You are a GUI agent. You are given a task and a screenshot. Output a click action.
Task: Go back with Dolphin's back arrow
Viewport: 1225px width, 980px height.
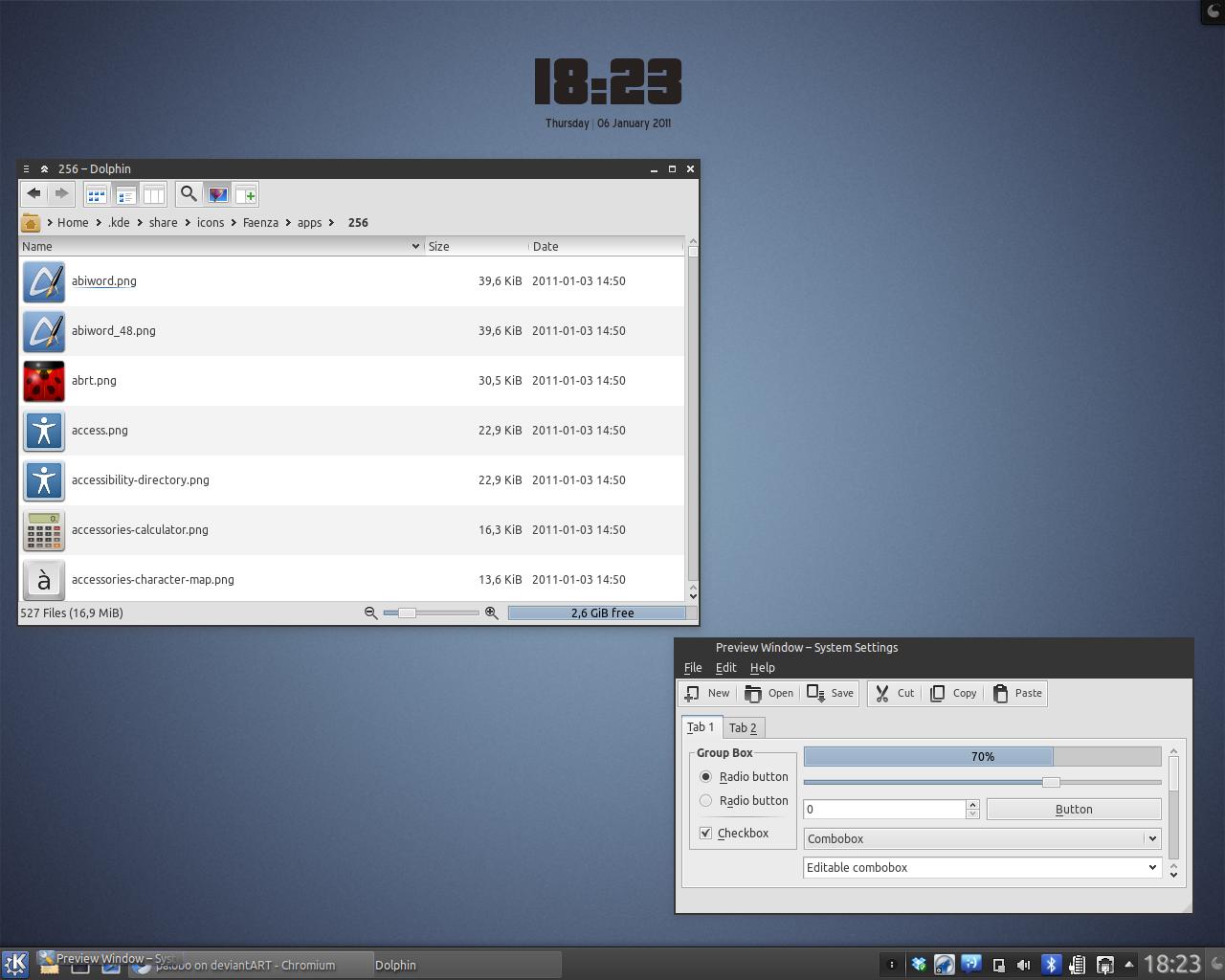coord(33,194)
